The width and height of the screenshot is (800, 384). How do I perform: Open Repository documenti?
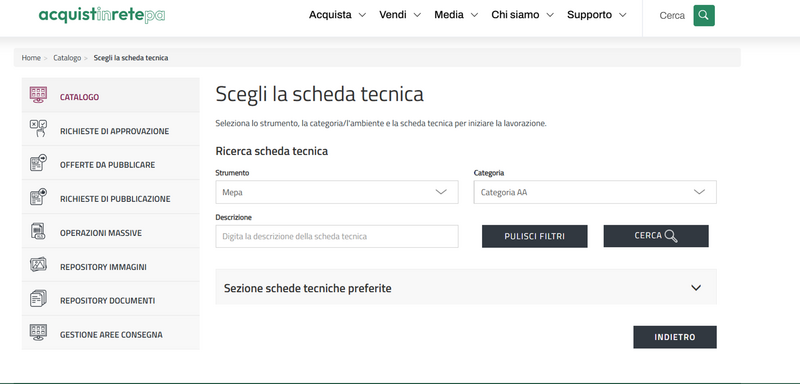[x=110, y=299]
